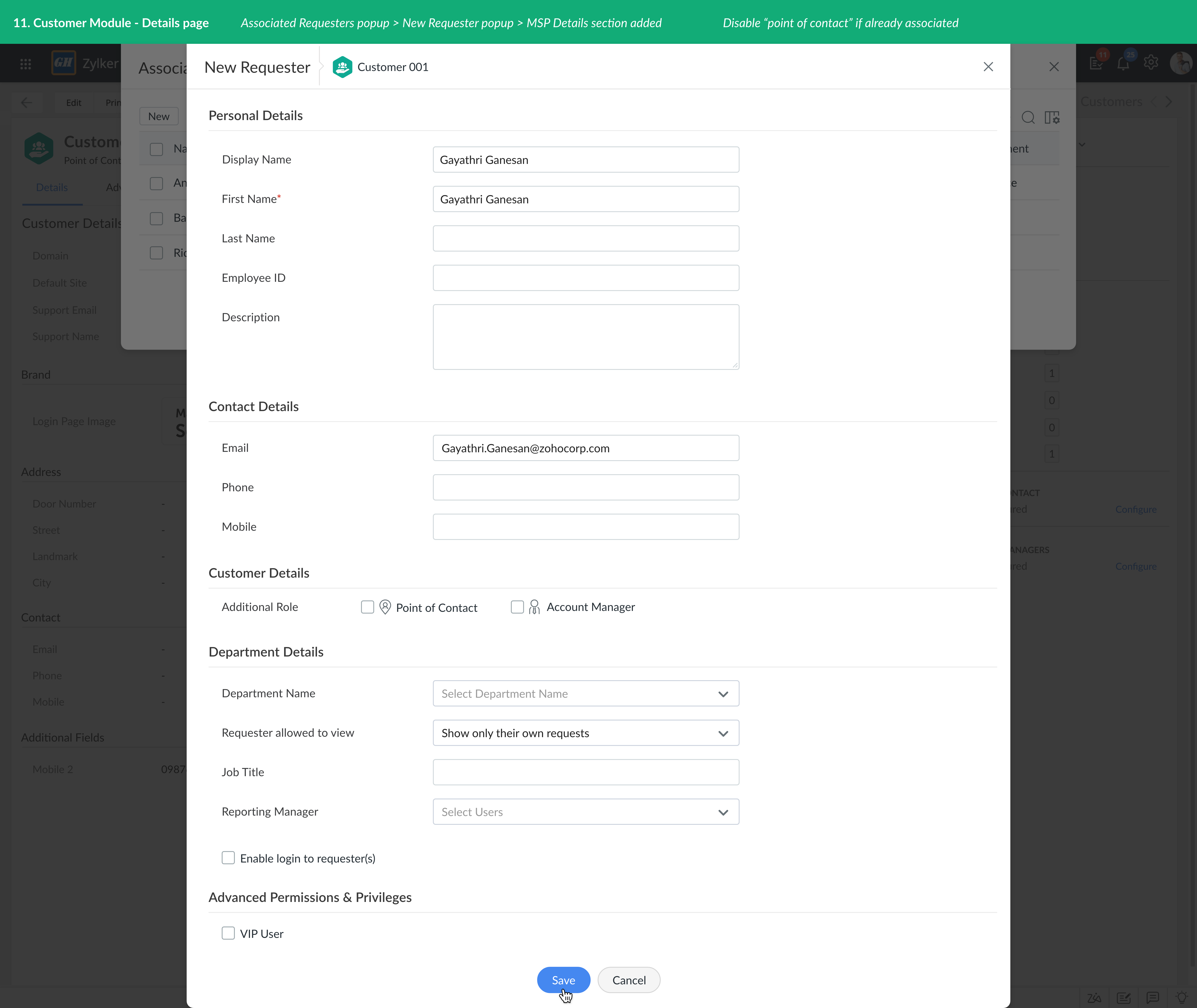Go to next customer arrow
Image resolution: width=1197 pixels, height=1008 pixels.
tap(1169, 102)
